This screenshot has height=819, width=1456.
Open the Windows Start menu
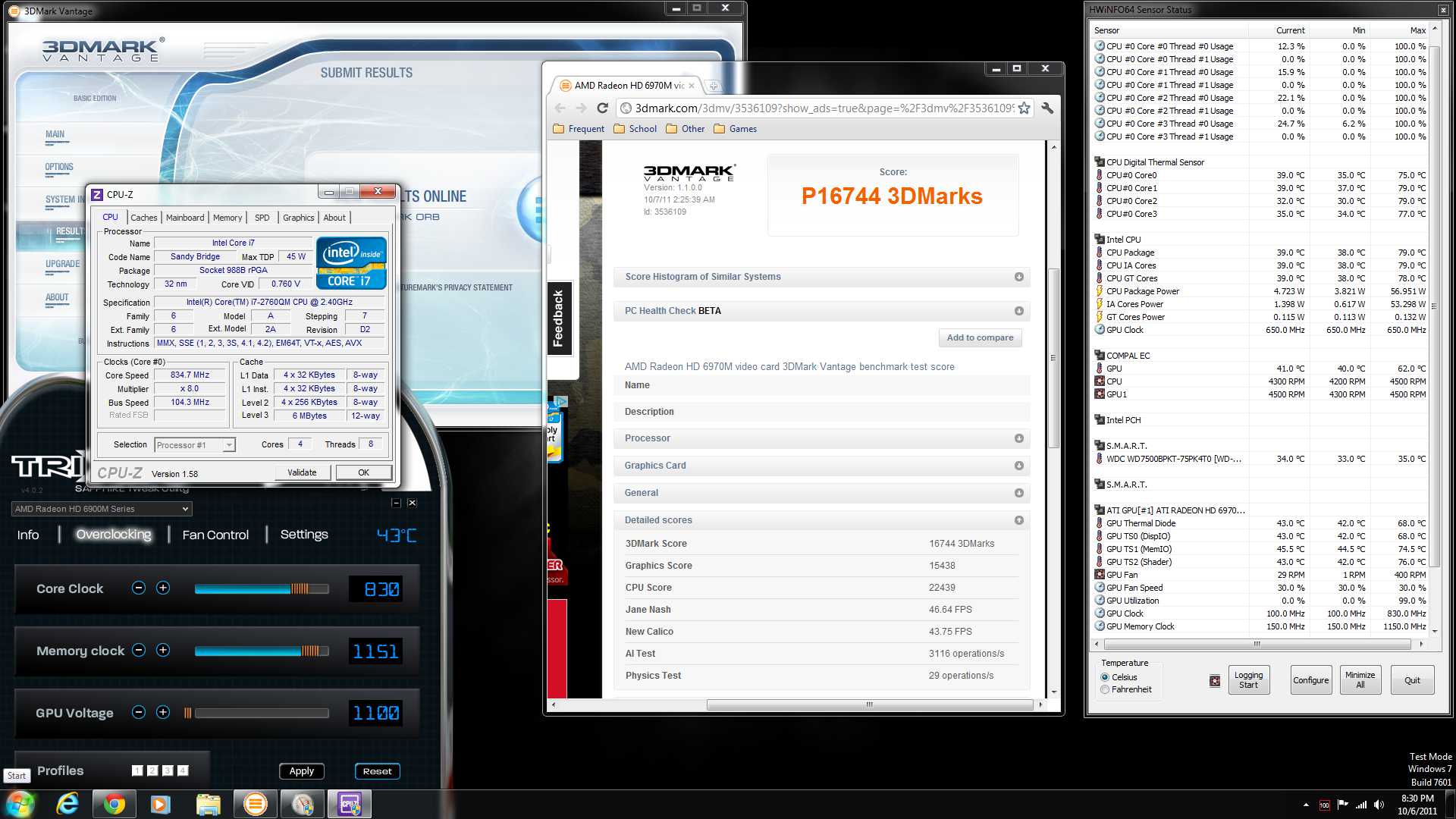coord(20,804)
